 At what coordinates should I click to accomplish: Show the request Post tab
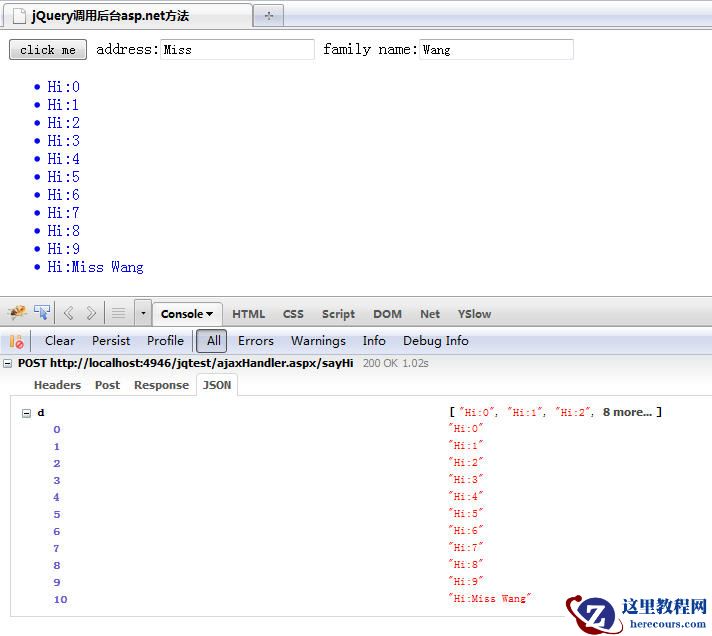click(x=107, y=385)
